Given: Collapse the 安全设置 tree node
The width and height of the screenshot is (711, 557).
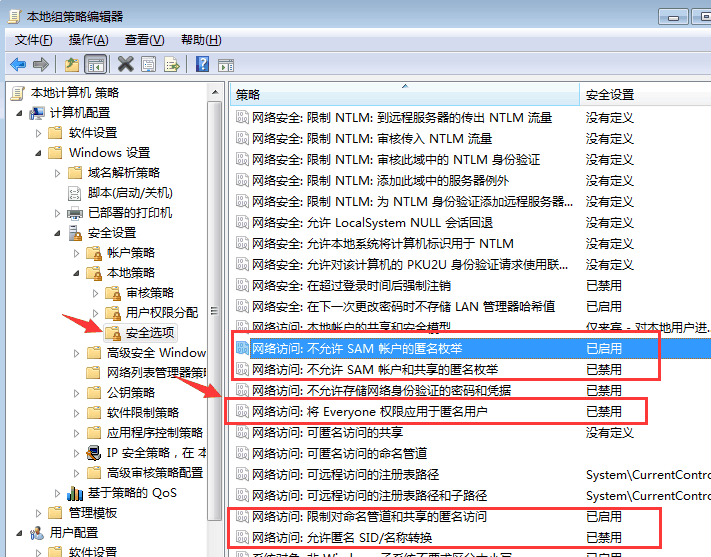Looking at the screenshot, I should pyautogui.click(x=58, y=233).
